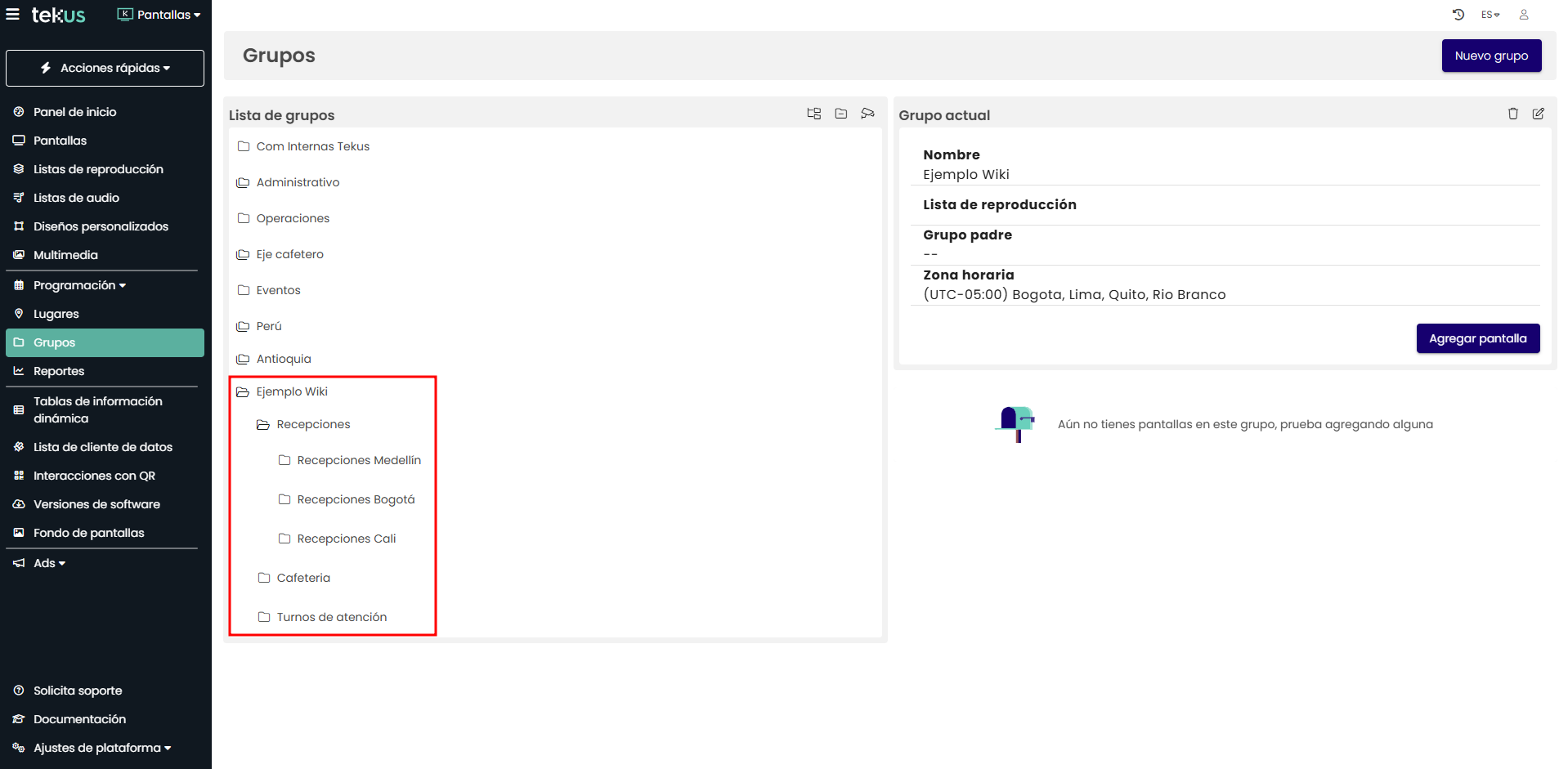
Task: Go to Listas de reproducción in sidebar
Action: 98,169
